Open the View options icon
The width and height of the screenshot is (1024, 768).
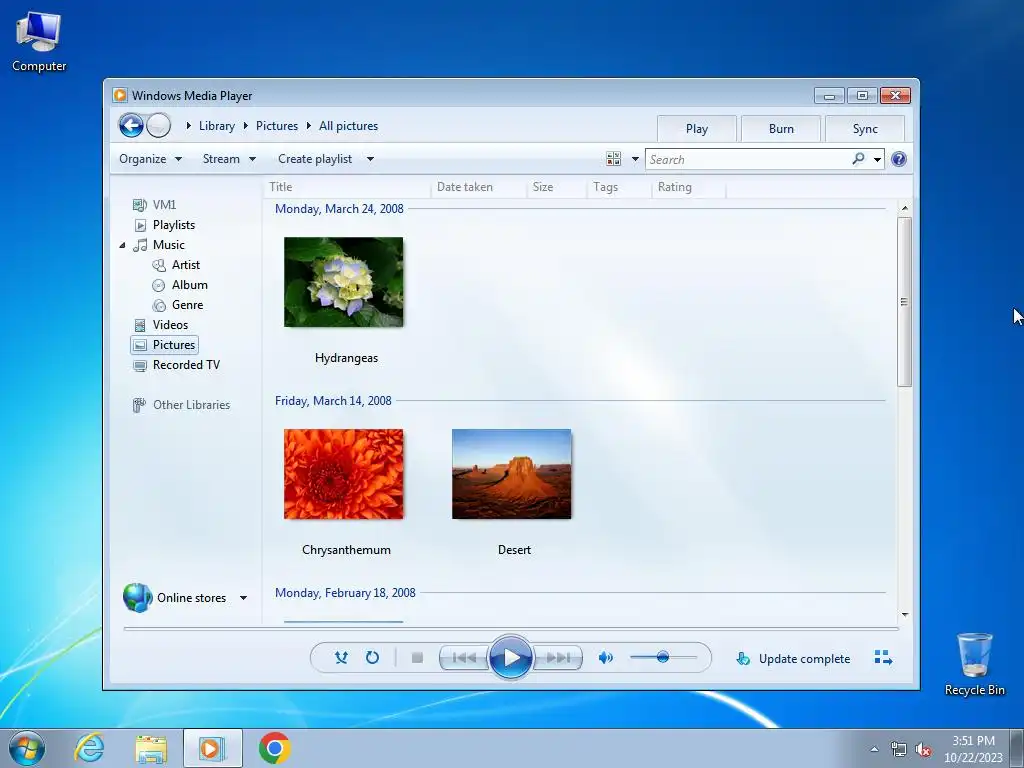coord(613,159)
